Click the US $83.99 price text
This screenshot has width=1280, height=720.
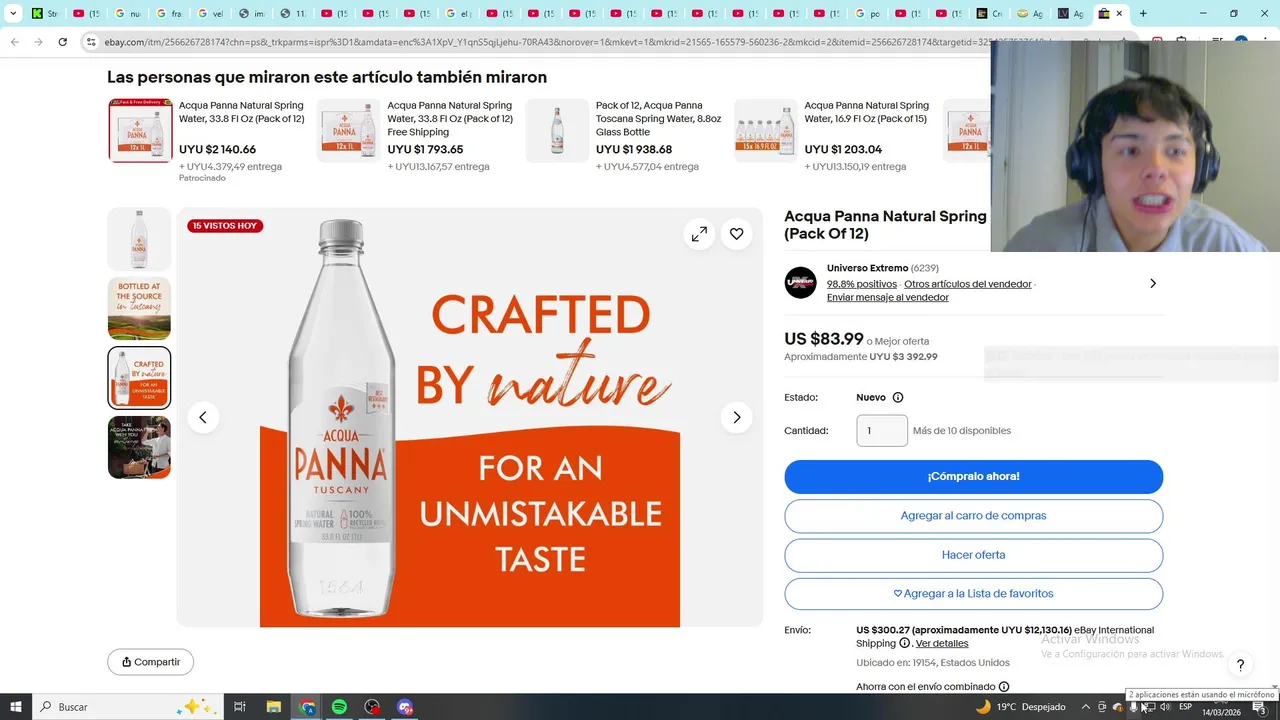[x=824, y=339]
